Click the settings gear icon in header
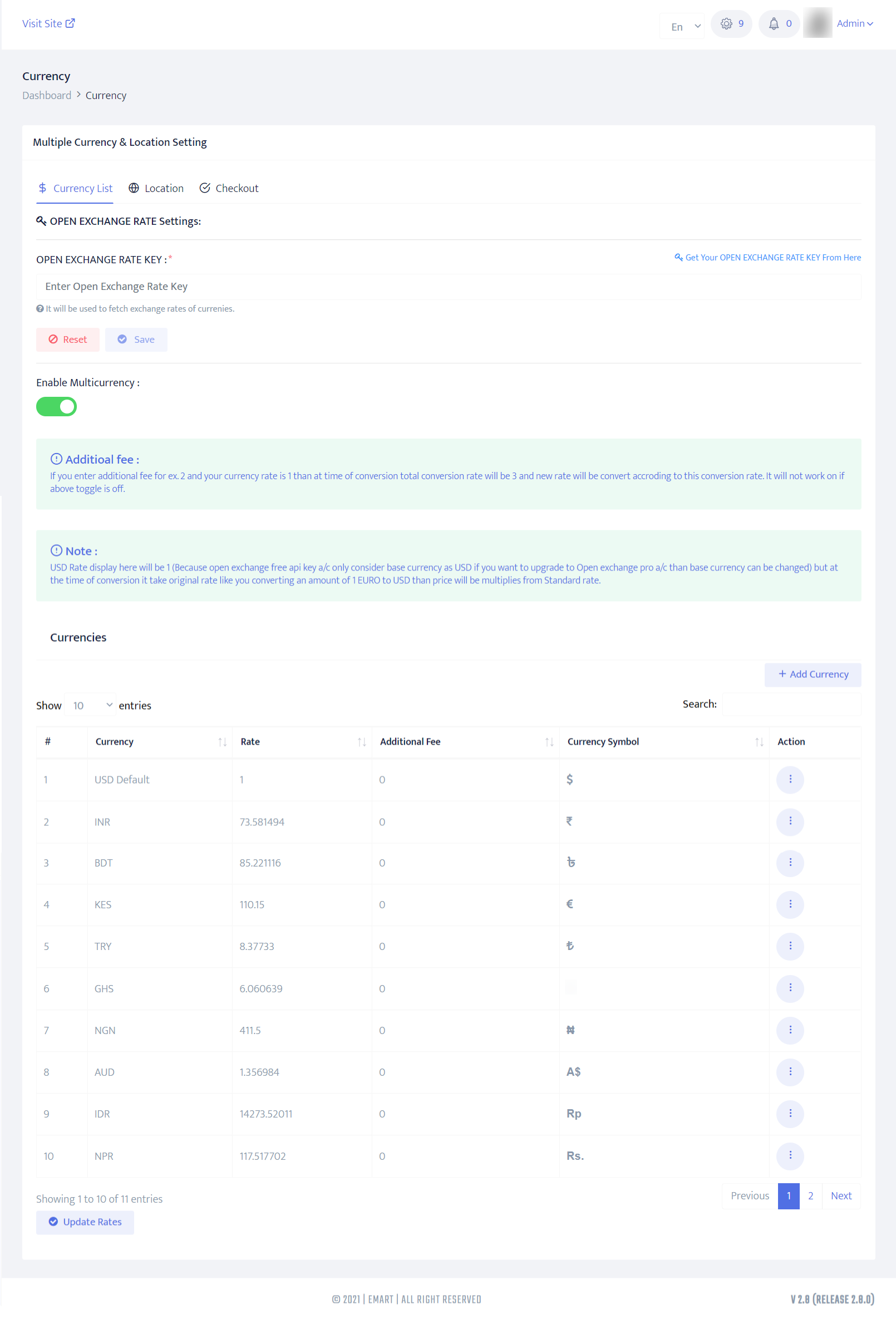 [x=726, y=24]
